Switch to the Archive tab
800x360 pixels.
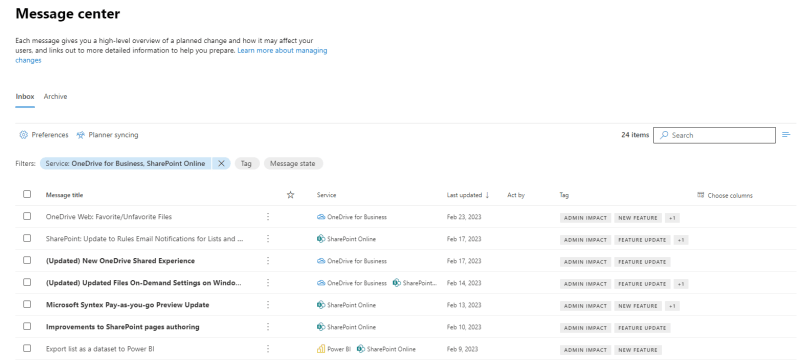pyautogui.click(x=55, y=96)
